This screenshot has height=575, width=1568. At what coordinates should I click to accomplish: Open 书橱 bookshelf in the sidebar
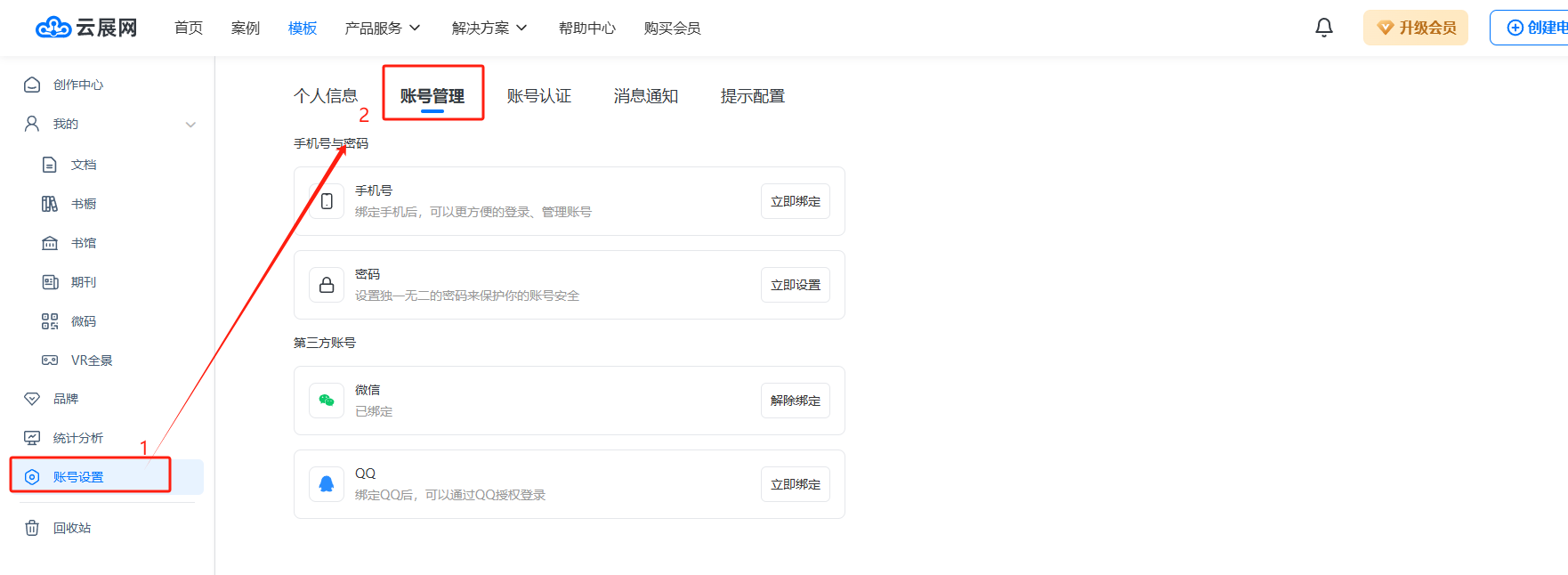(x=83, y=204)
